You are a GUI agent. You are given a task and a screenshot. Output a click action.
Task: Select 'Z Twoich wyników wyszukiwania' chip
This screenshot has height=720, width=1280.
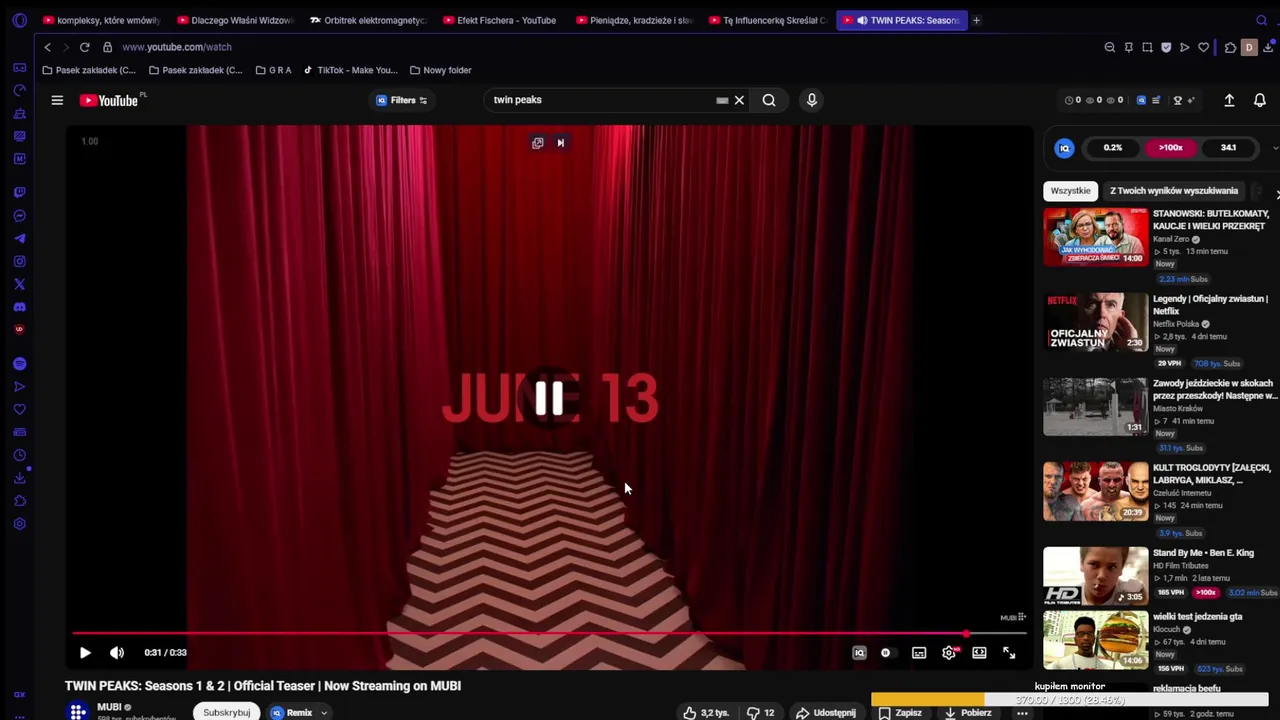click(1174, 191)
